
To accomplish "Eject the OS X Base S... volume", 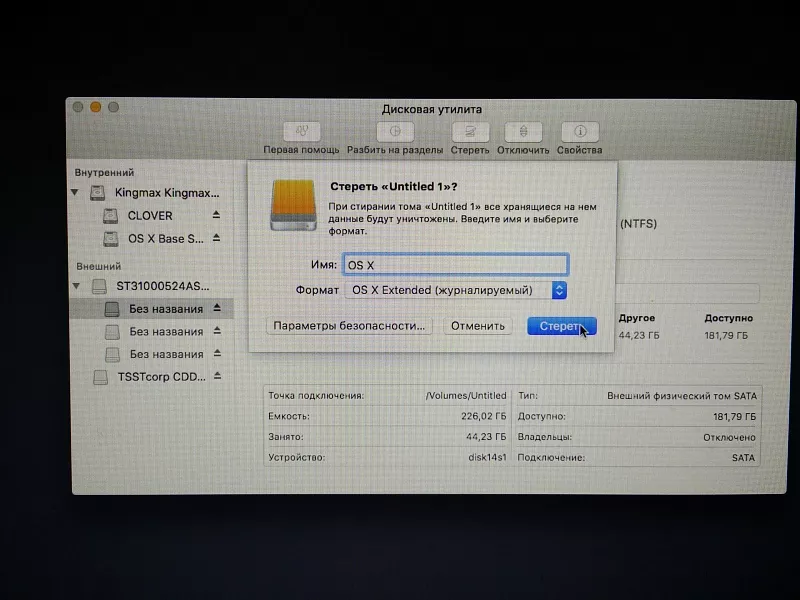I will click(x=216, y=238).
